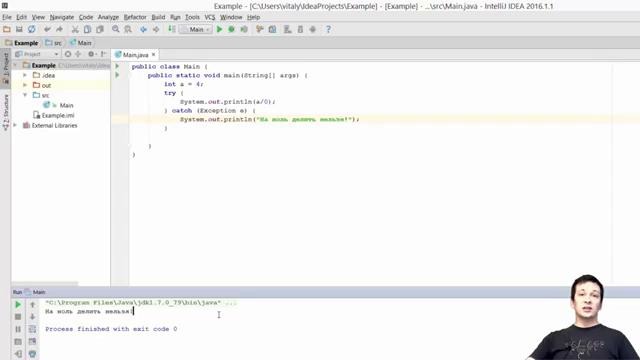Collapse the Example project root node

[x=16, y=65]
